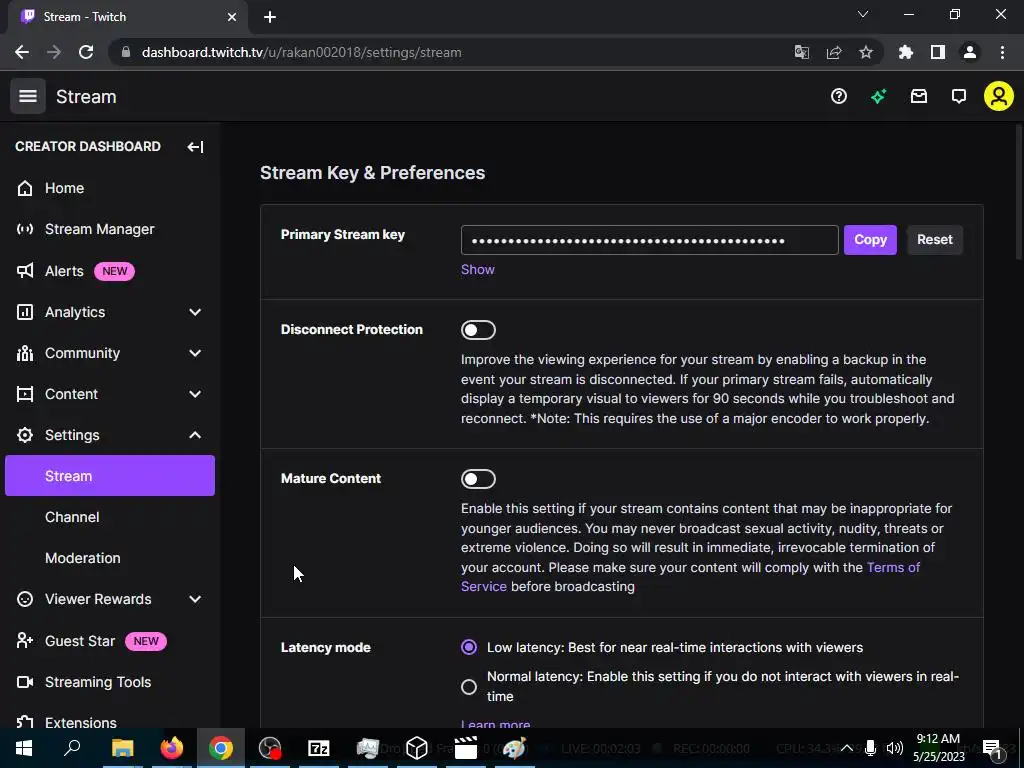Go to Home in sidebar

point(65,188)
